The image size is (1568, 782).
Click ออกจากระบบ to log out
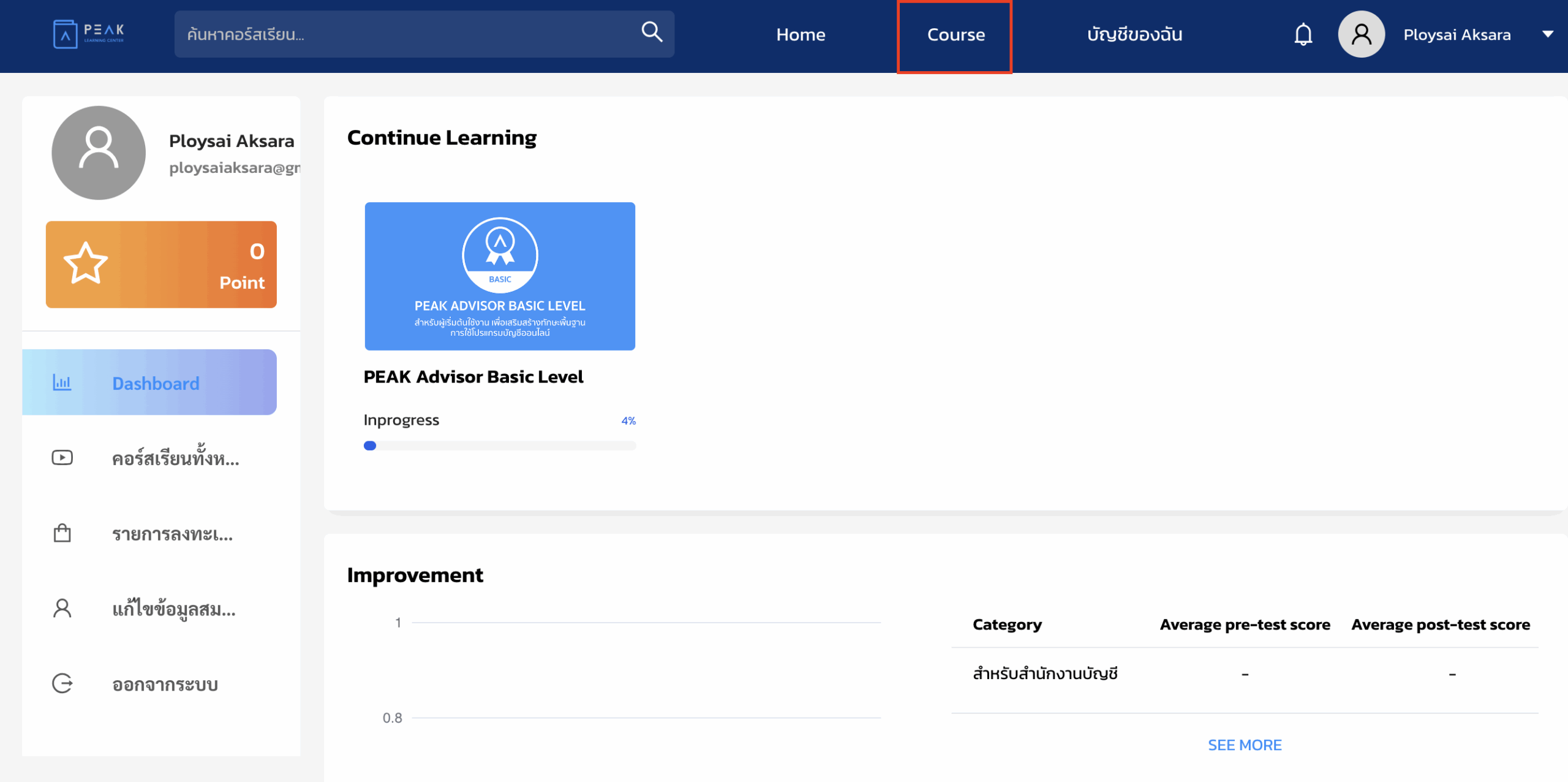point(164,684)
